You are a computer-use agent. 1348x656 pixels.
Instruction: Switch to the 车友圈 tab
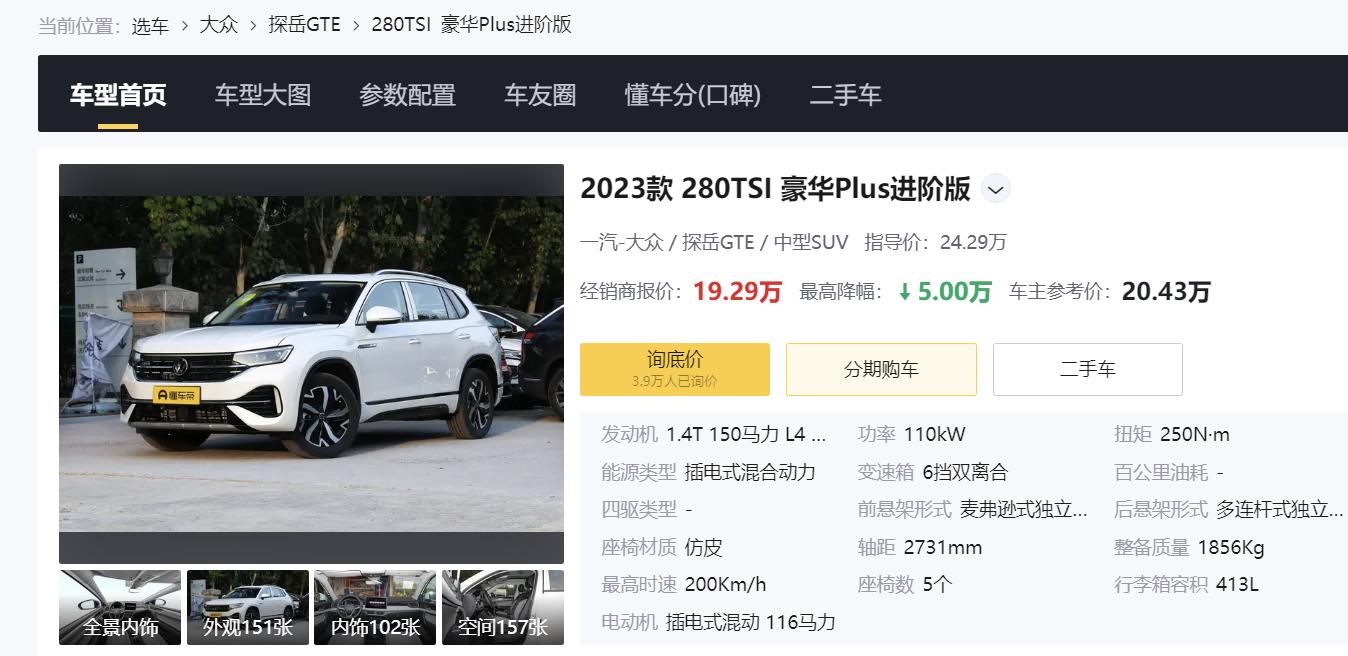540,94
